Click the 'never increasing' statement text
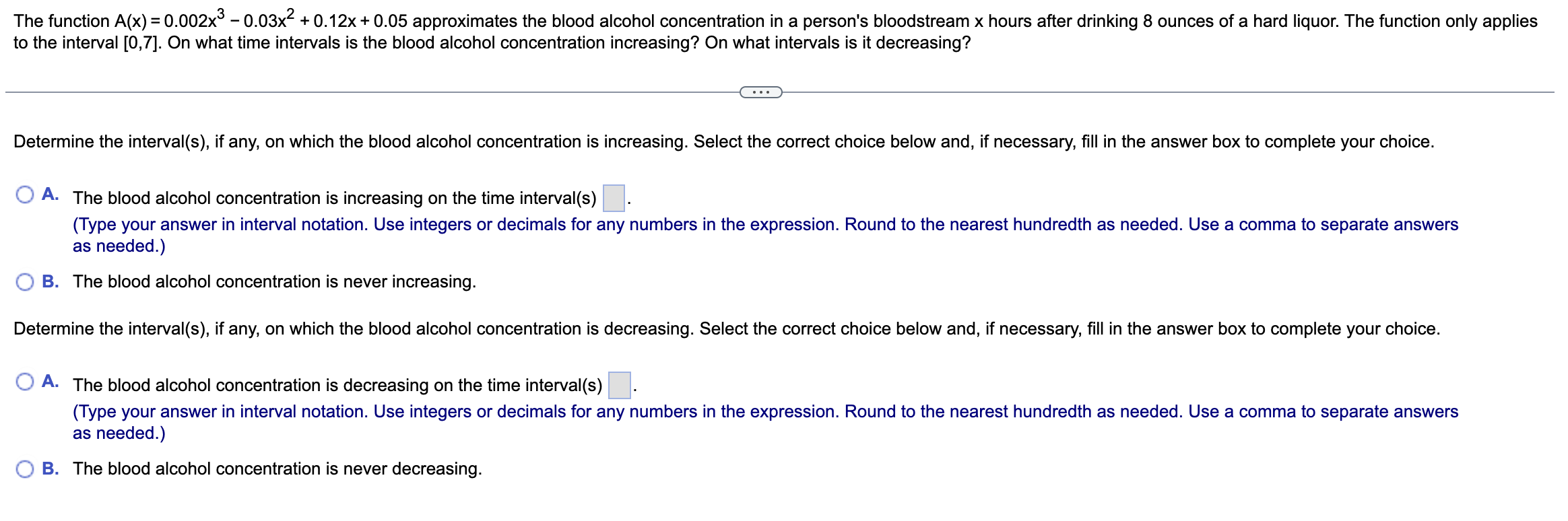Image resolution: width=1568 pixels, height=521 pixels. point(273,282)
